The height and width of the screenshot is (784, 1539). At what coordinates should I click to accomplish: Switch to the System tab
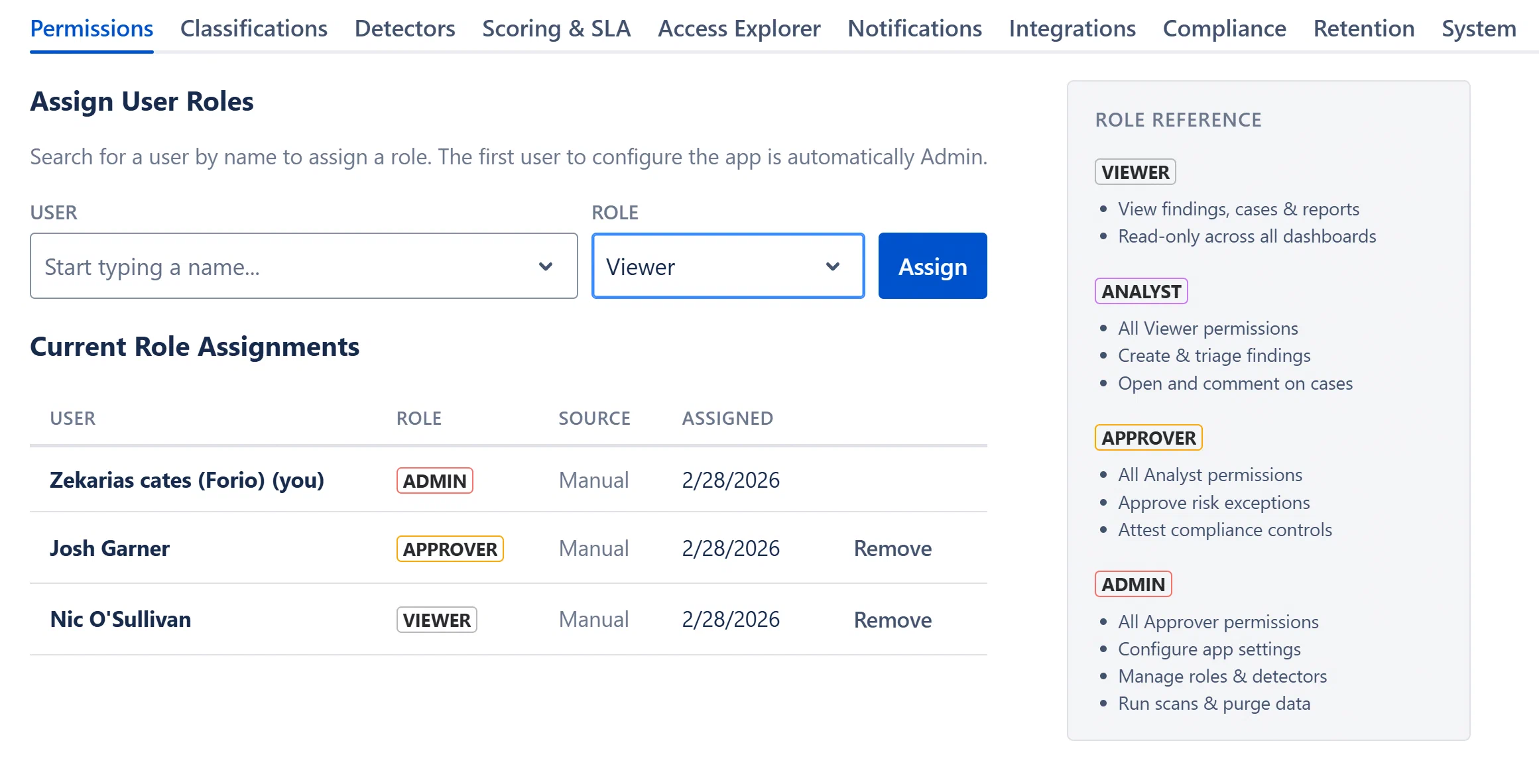point(1479,28)
